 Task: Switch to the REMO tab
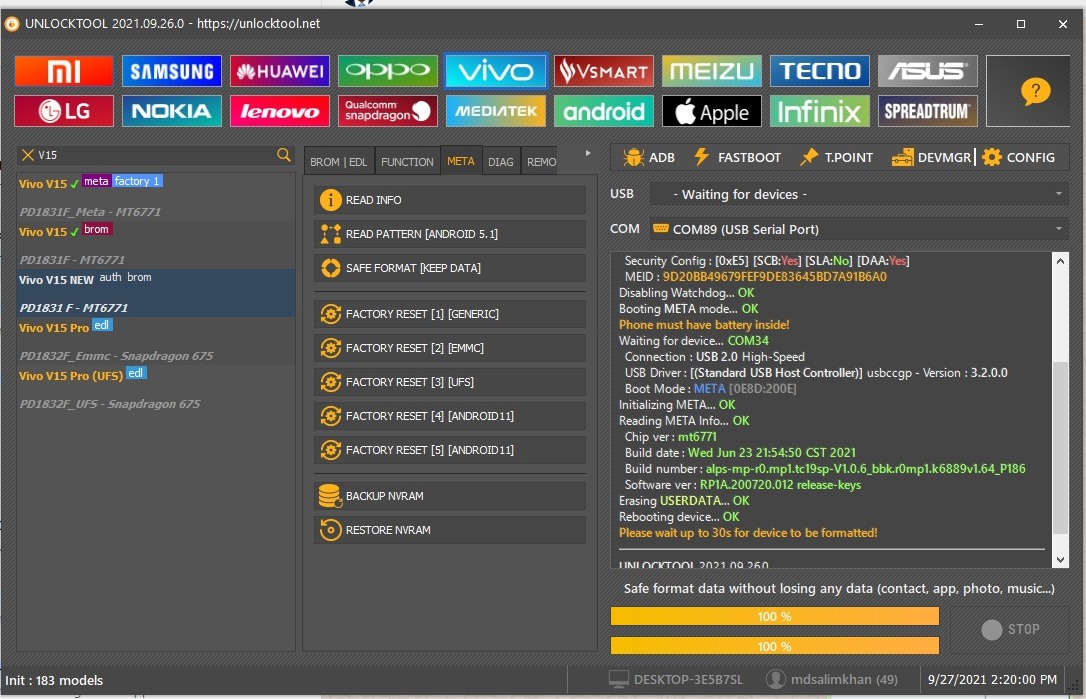pos(540,161)
